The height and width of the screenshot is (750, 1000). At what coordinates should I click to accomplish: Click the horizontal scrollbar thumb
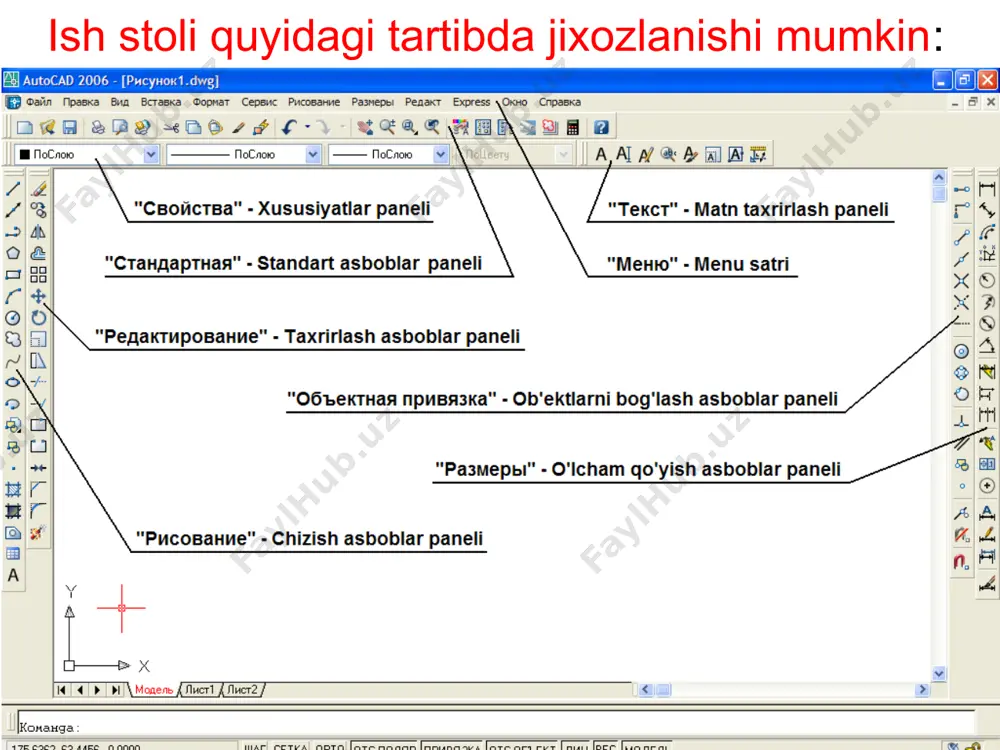pos(663,689)
